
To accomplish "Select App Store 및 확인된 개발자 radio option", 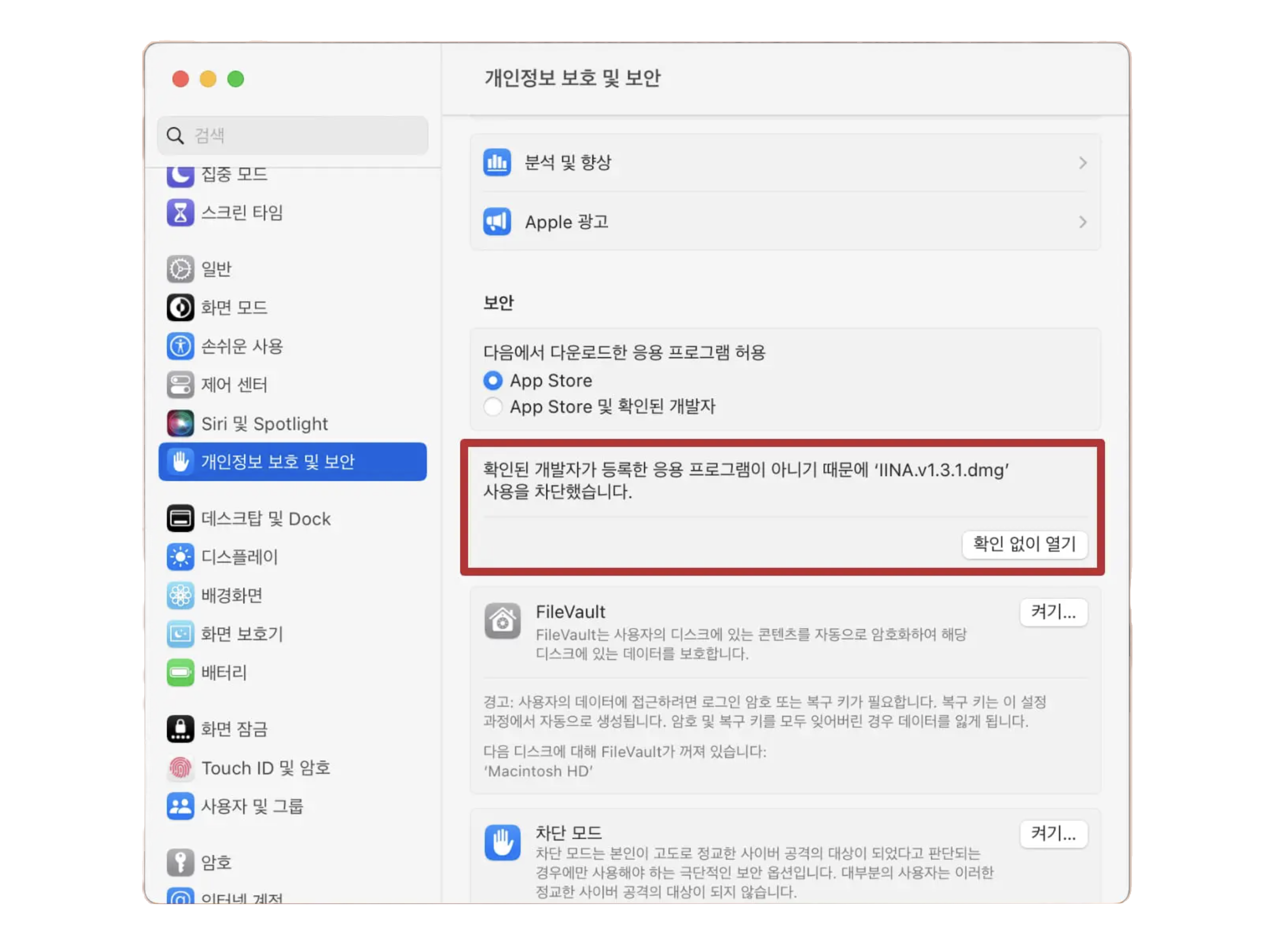I will pyautogui.click(x=492, y=406).
